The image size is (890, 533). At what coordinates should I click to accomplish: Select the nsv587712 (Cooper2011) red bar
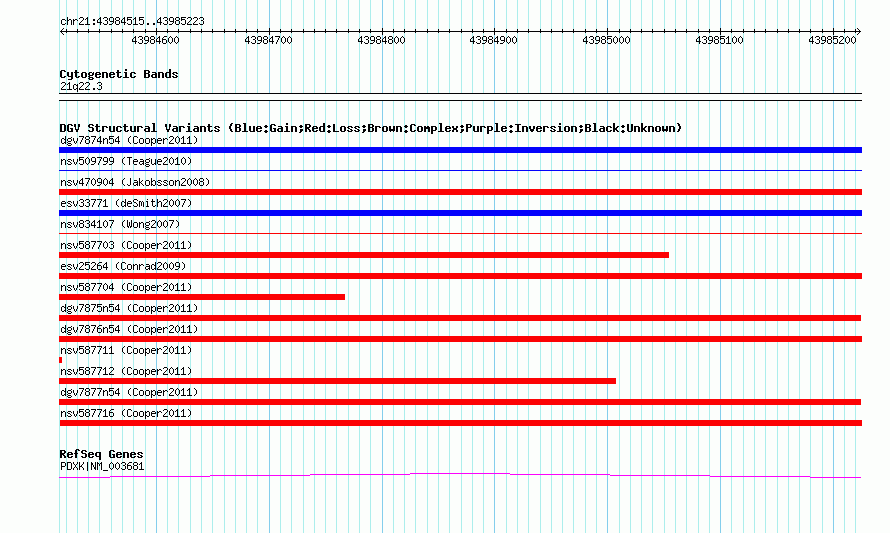coord(338,381)
